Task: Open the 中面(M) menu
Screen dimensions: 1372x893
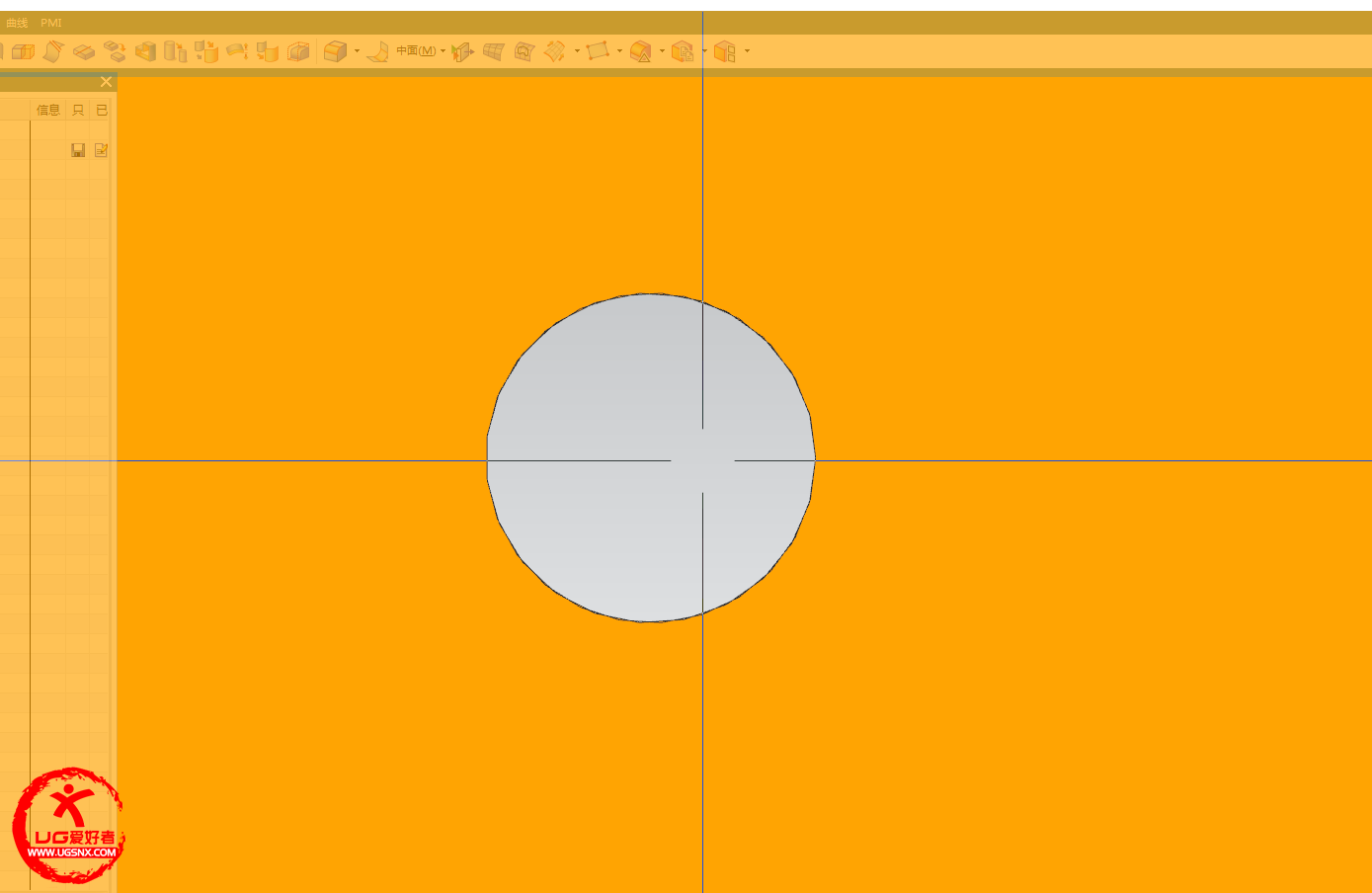Action: click(x=416, y=50)
